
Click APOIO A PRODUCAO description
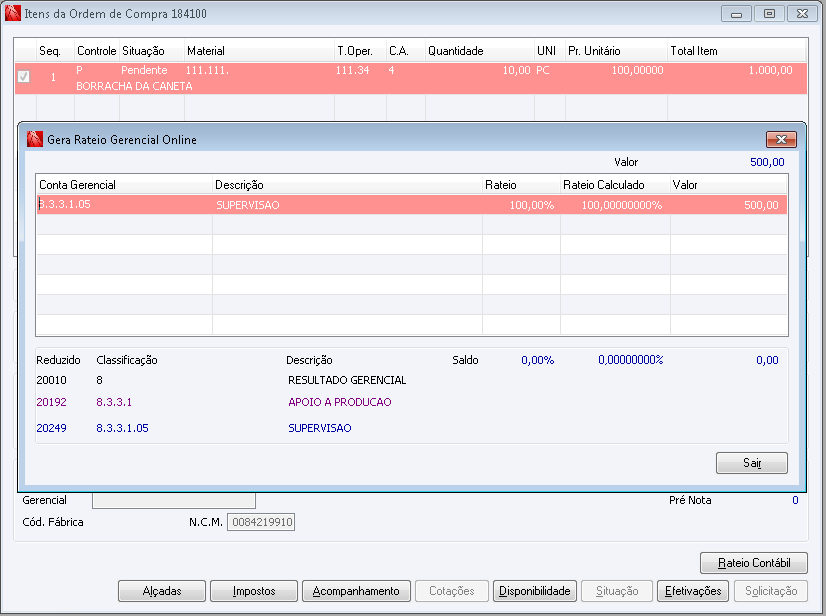[x=340, y=402]
